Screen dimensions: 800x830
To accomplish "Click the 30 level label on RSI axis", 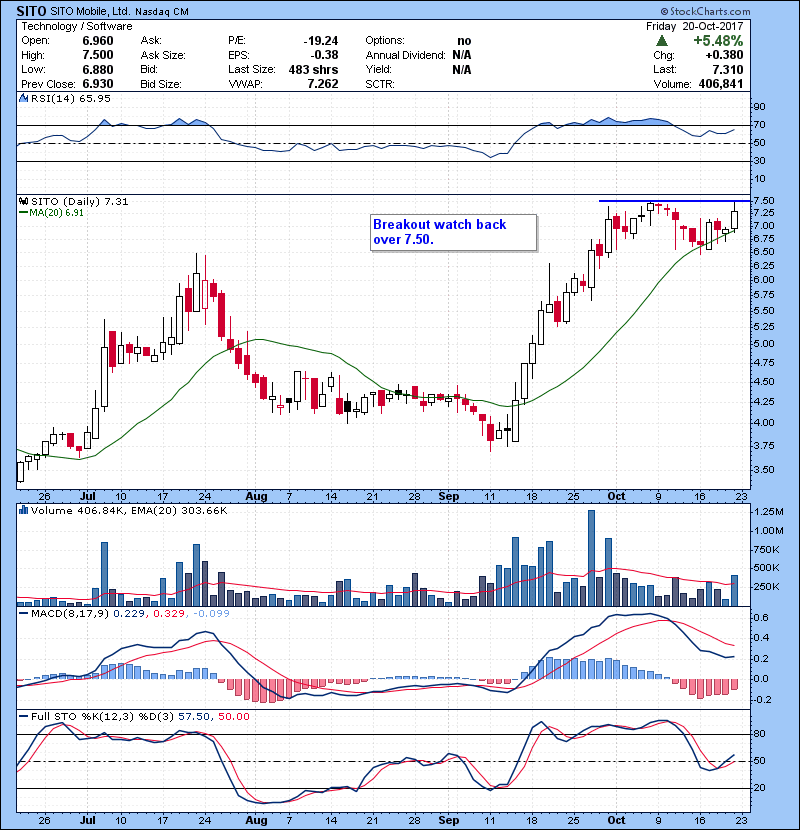I will pyautogui.click(x=759, y=161).
